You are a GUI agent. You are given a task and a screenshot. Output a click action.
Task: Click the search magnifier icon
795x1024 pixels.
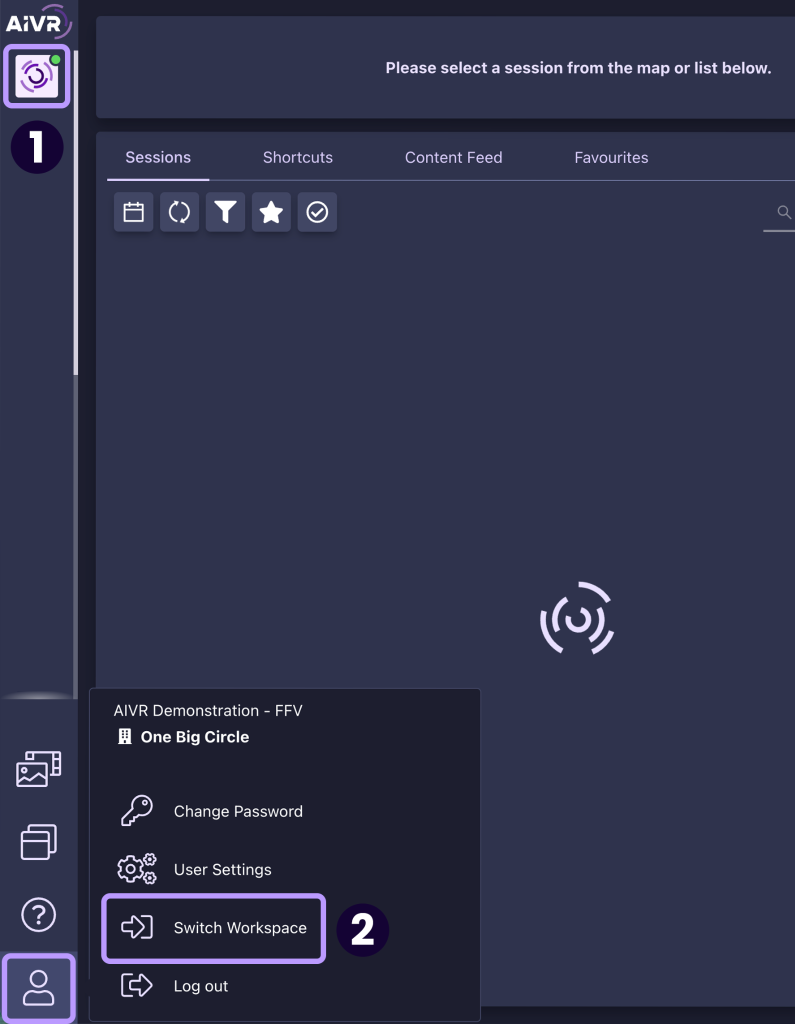(784, 212)
